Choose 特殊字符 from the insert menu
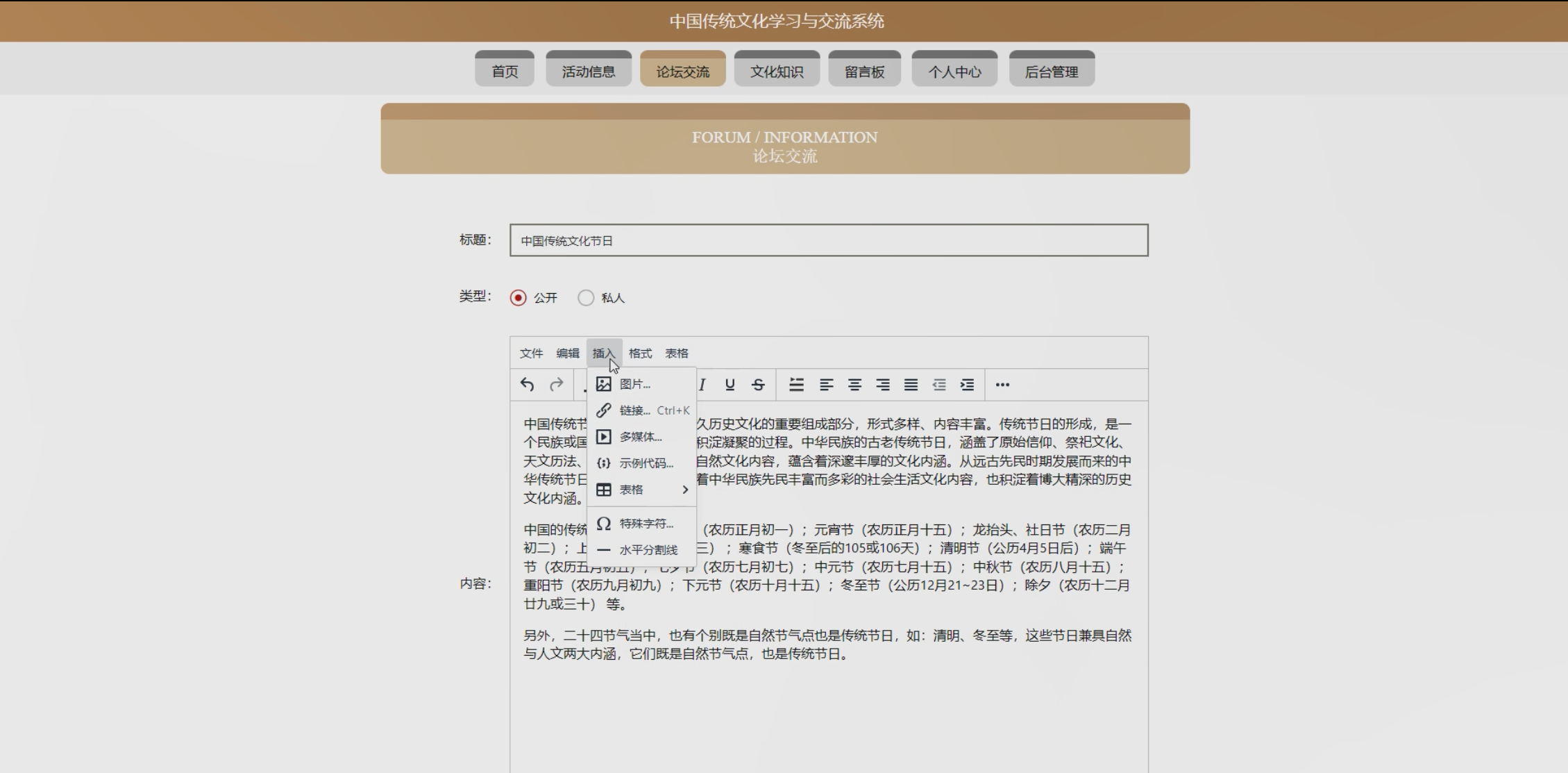Viewport: 1568px width, 773px height. (x=646, y=524)
